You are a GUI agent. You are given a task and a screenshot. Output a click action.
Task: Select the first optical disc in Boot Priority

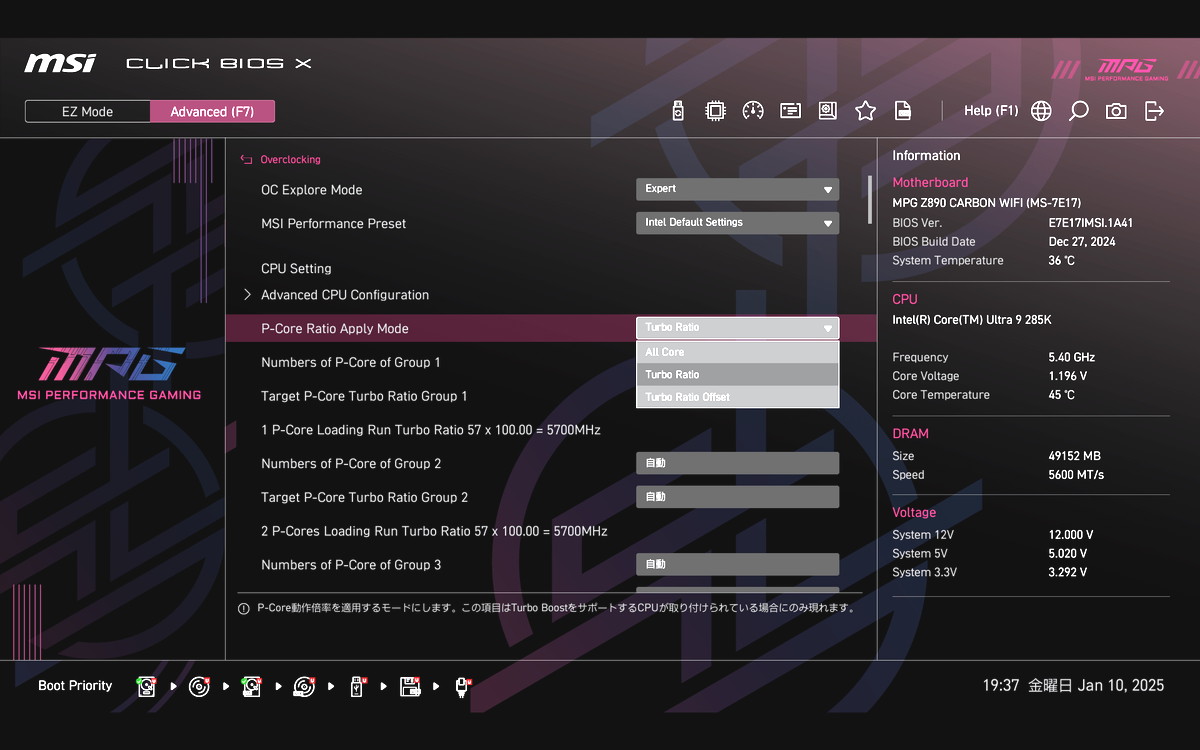(x=199, y=686)
